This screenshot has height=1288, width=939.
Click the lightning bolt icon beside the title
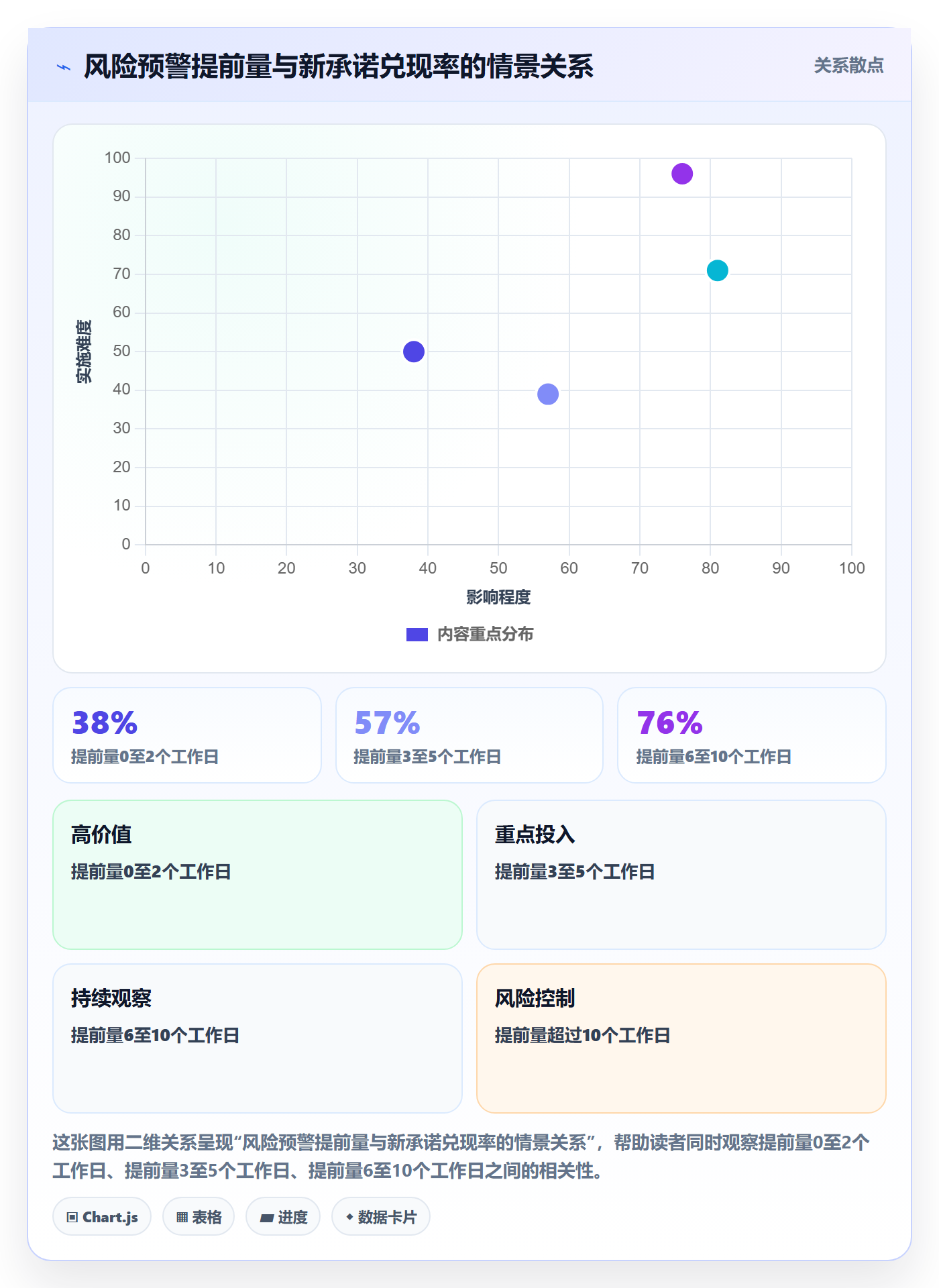(x=64, y=67)
